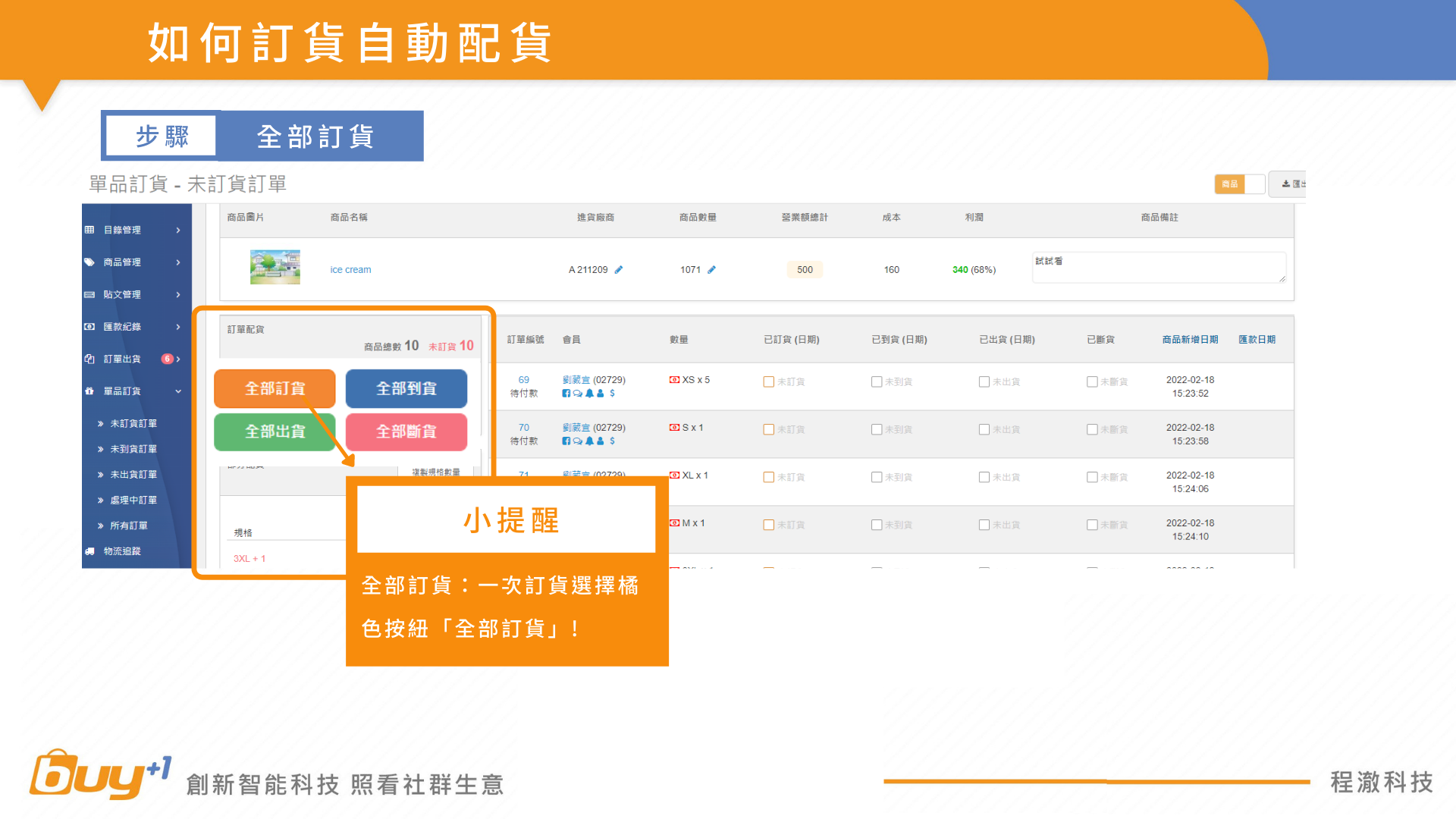Click the 商品備註 note text field
This screenshot has width=1456, height=819.
1158,268
